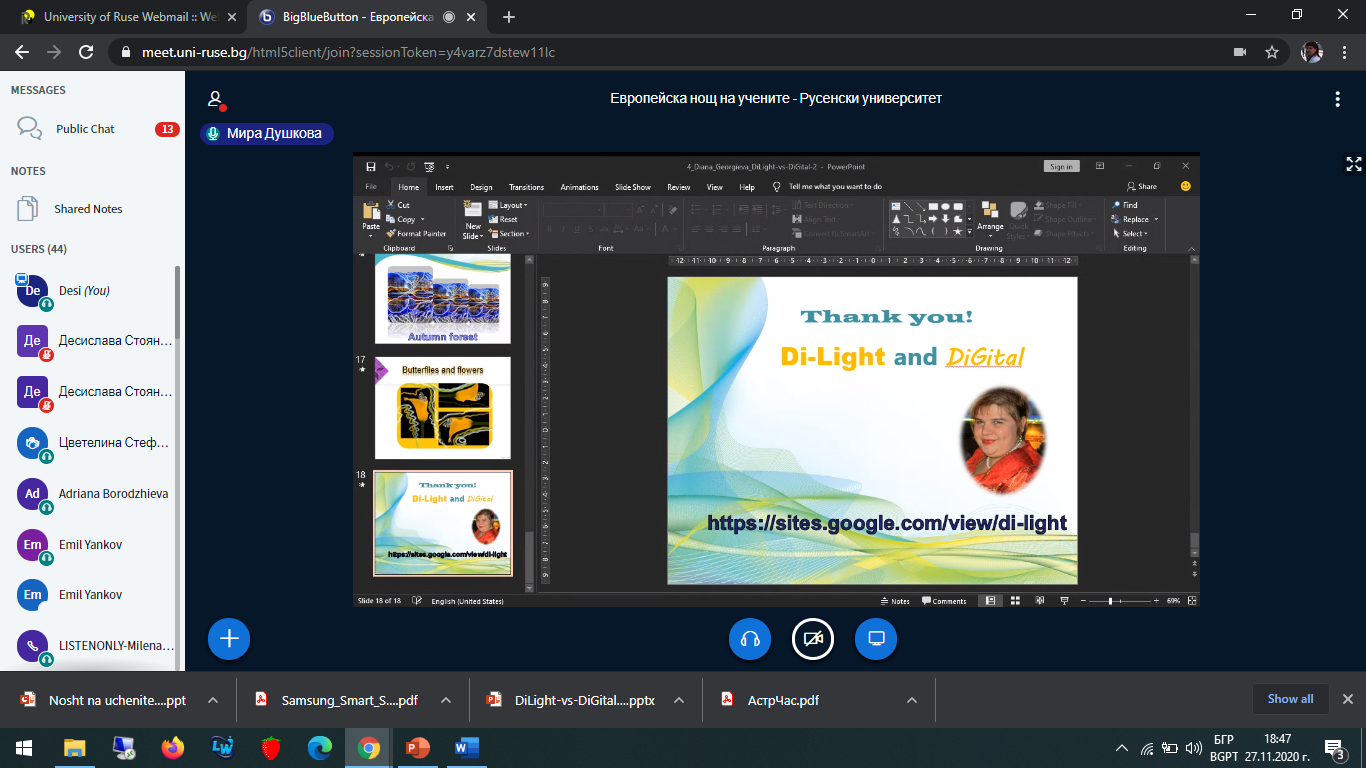Reload the page
This screenshot has width=1366, height=768.
[86, 52]
